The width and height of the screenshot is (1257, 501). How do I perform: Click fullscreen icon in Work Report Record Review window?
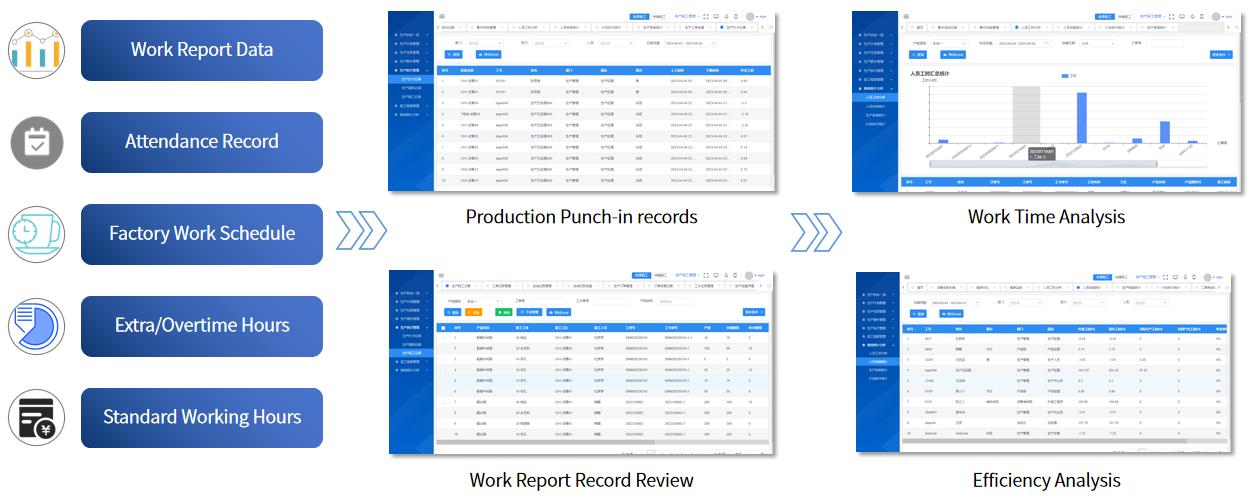(706, 275)
